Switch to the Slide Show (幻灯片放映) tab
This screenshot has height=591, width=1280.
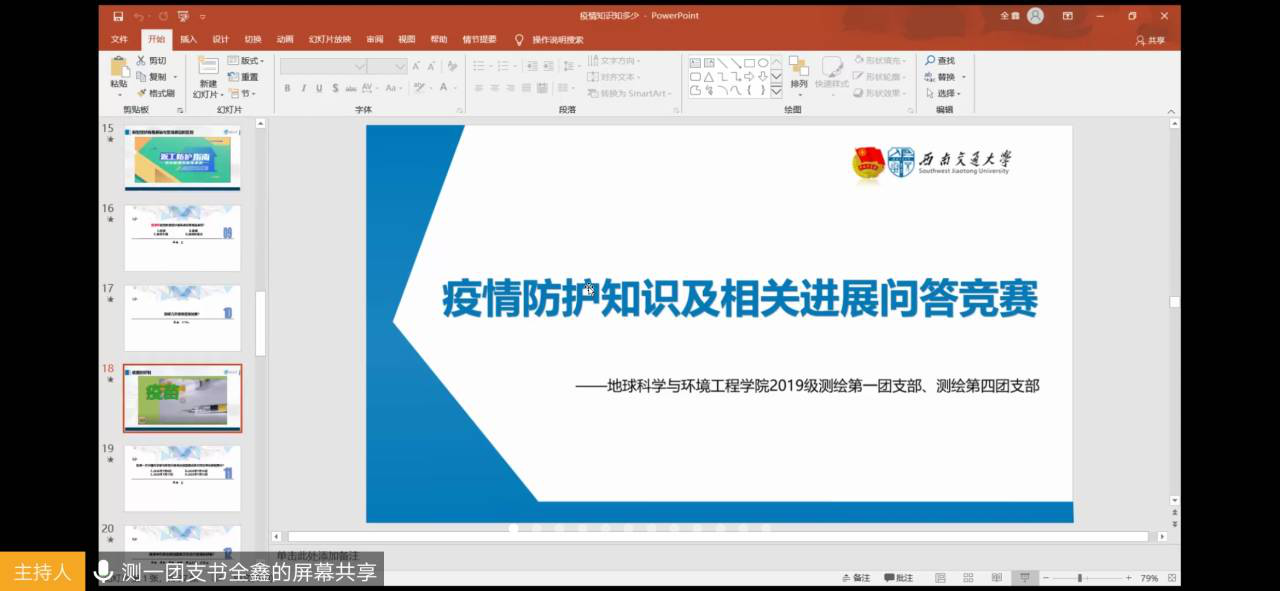point(329,39)
